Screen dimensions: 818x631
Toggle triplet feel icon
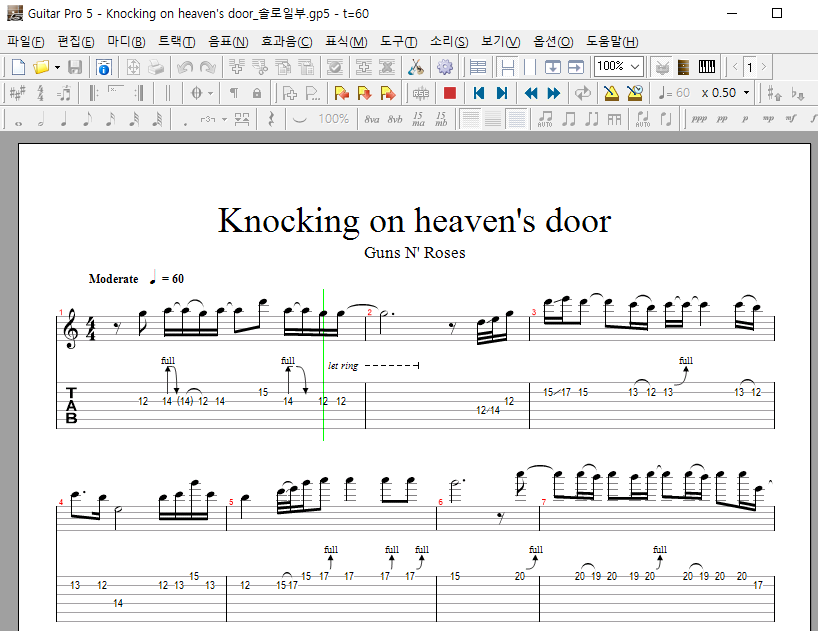pos(64,93)
